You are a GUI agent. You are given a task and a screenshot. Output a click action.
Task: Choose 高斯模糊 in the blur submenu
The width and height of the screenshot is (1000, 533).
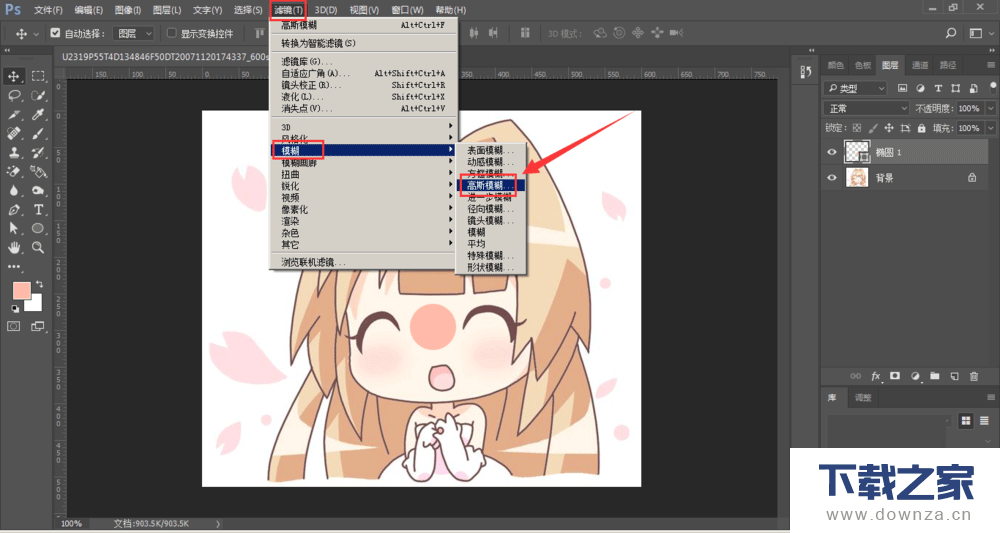(489, 186)
